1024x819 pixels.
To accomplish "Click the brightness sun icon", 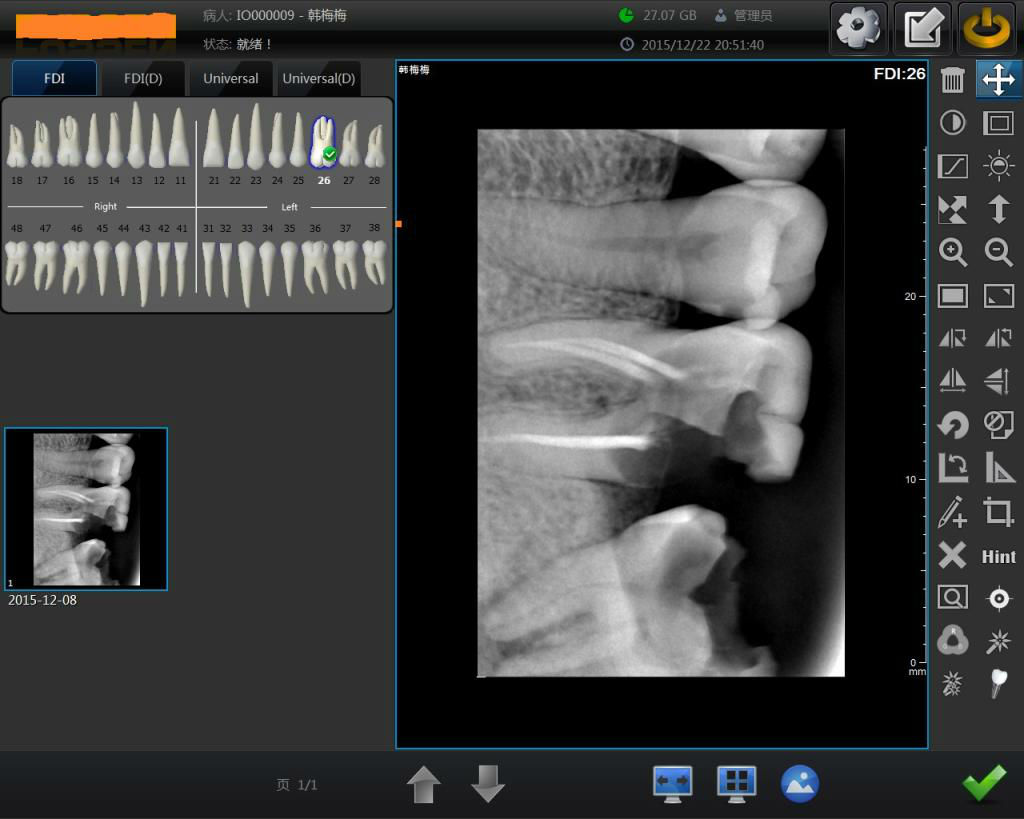I will pyautogui.click(x=998, y=166).
